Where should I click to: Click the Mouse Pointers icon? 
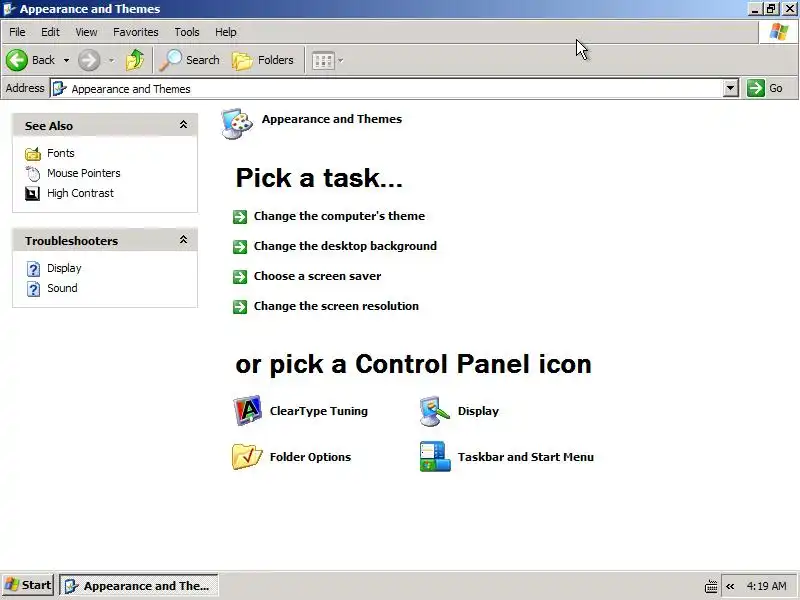pyautogui.click(x=33, y=173)
